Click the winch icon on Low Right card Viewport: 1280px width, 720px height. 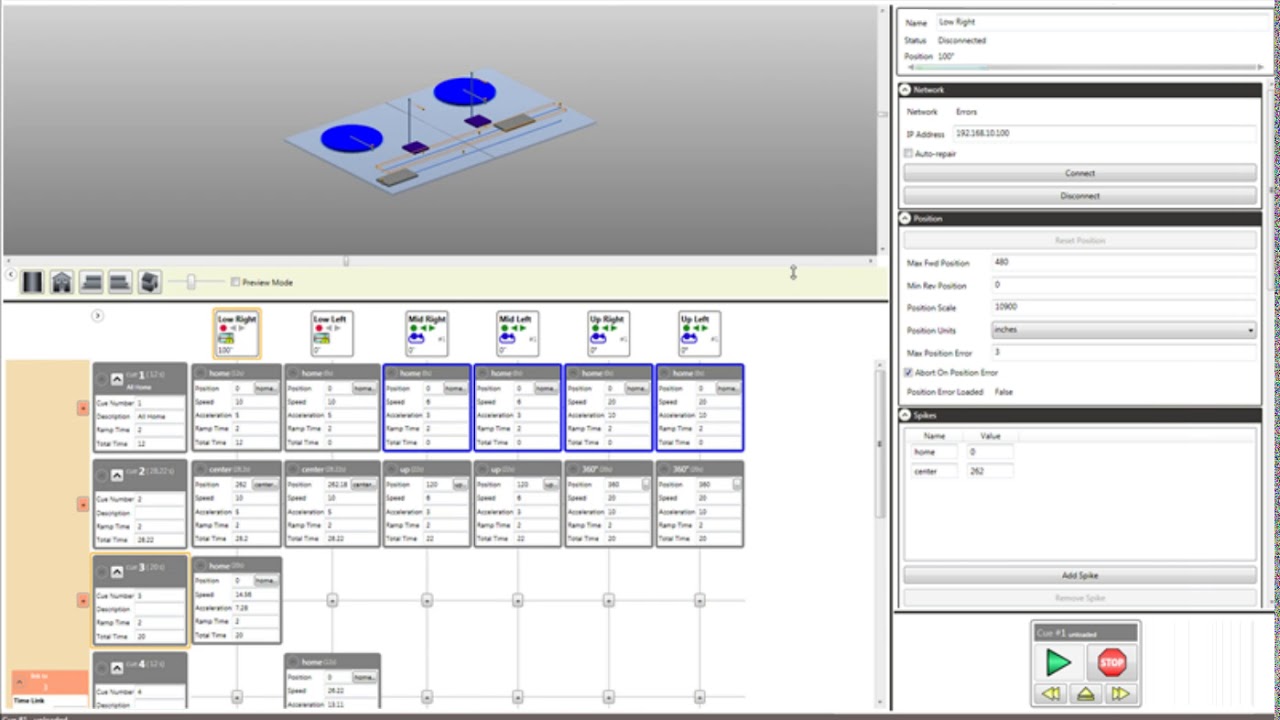coord(226,338)
